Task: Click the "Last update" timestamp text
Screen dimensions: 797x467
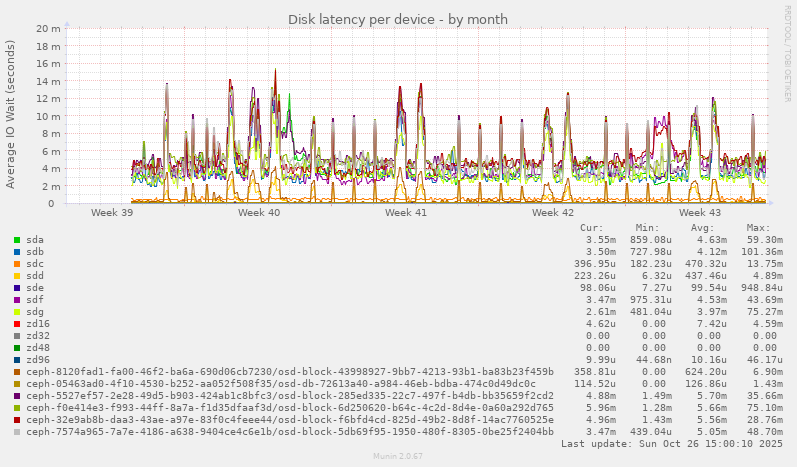Action: coord(672,444)
